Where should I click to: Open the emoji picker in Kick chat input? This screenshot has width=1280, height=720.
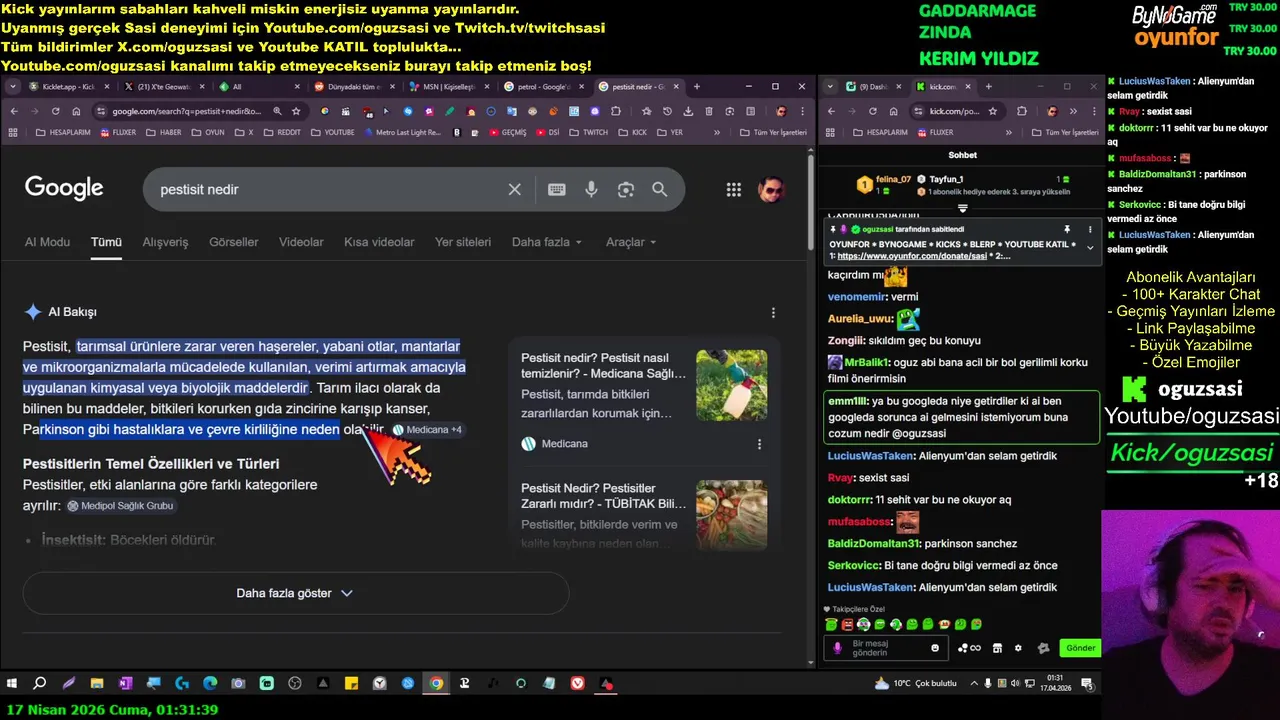[x=935, y=648]
